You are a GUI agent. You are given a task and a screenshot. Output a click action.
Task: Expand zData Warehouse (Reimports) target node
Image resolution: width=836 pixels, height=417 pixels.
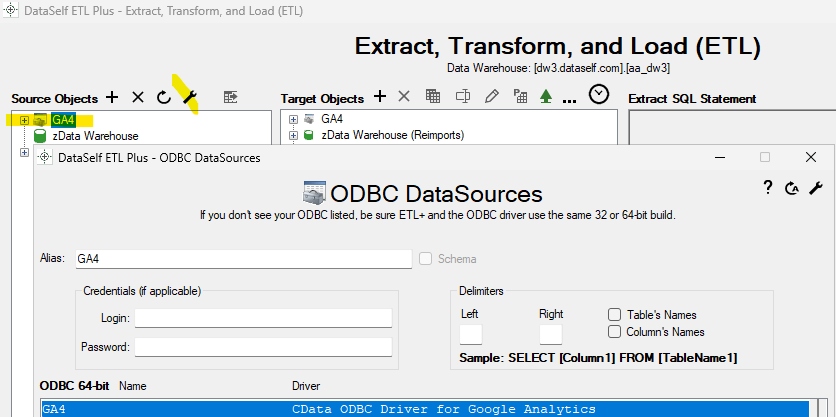point(294,136)
